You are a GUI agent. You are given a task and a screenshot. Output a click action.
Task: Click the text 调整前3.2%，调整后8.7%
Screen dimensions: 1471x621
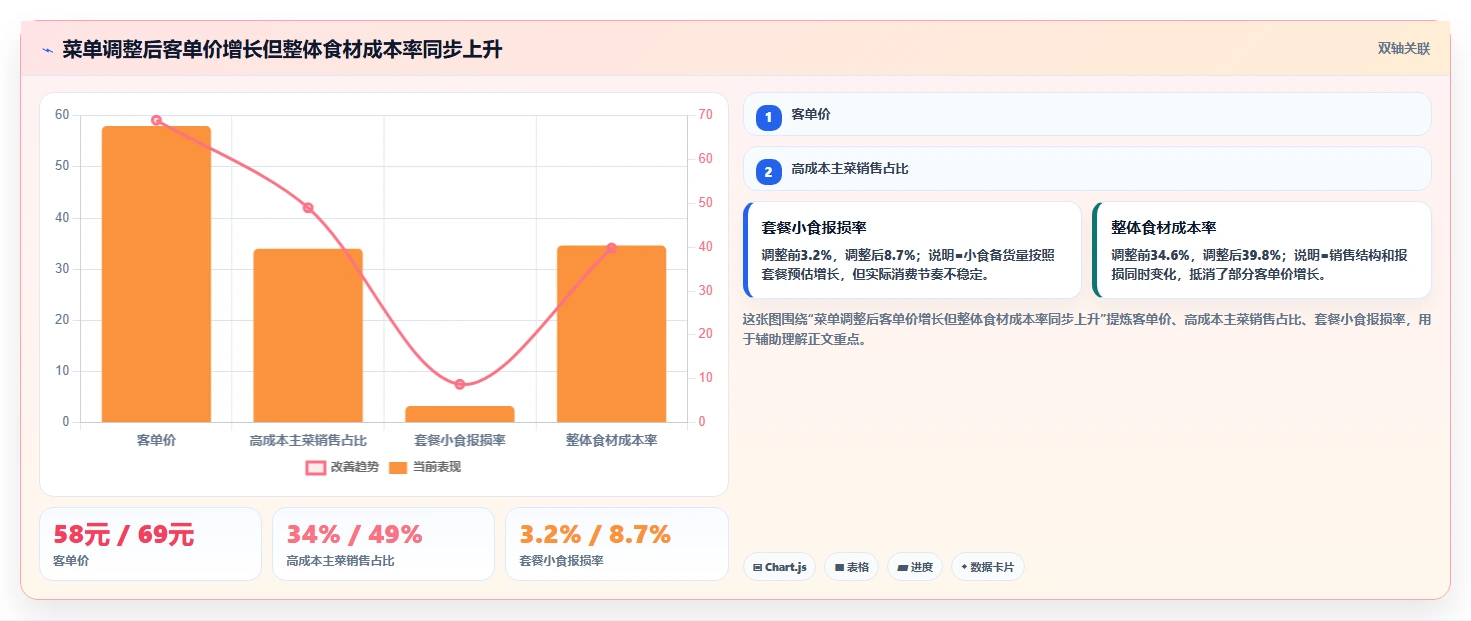click(840, 255)
